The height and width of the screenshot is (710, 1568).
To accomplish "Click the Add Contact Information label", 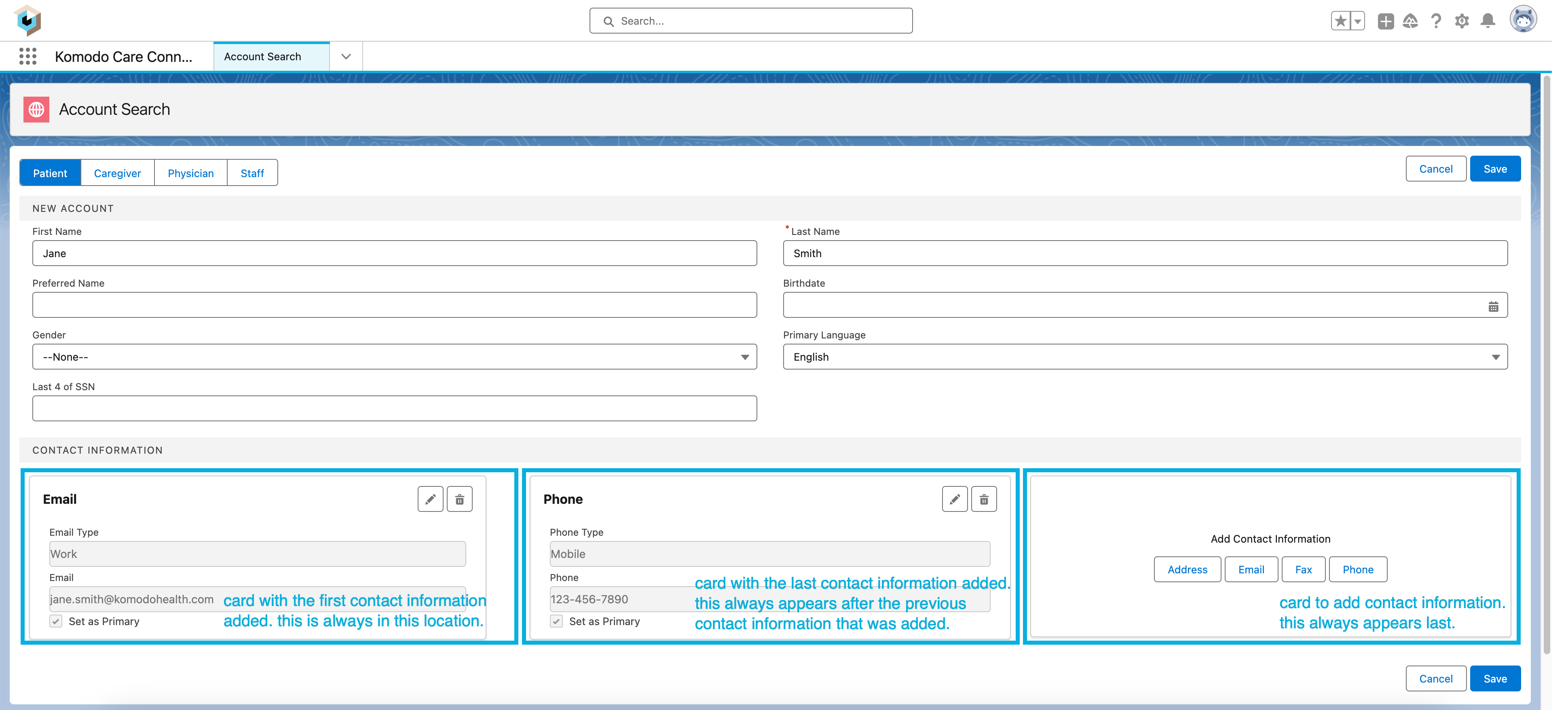I will [x=1270, y=539].
